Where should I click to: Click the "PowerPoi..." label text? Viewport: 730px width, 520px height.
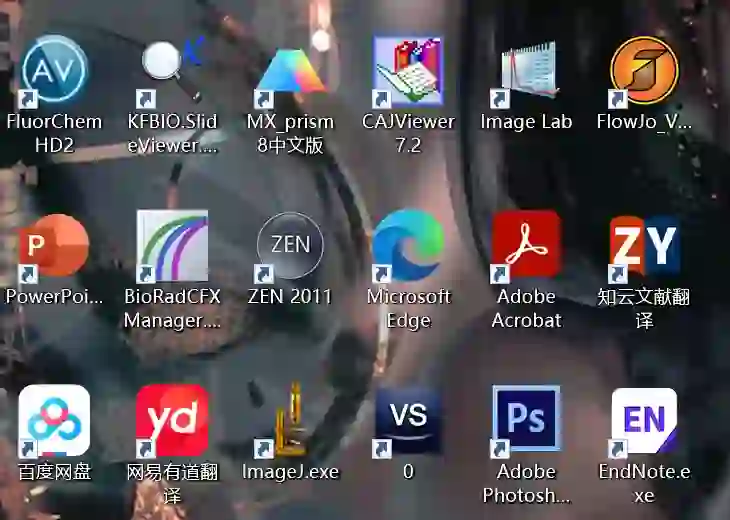tap(54, 297)
